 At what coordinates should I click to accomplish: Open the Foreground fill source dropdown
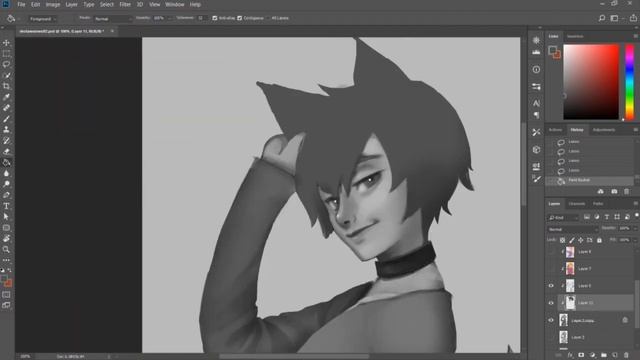42,18
